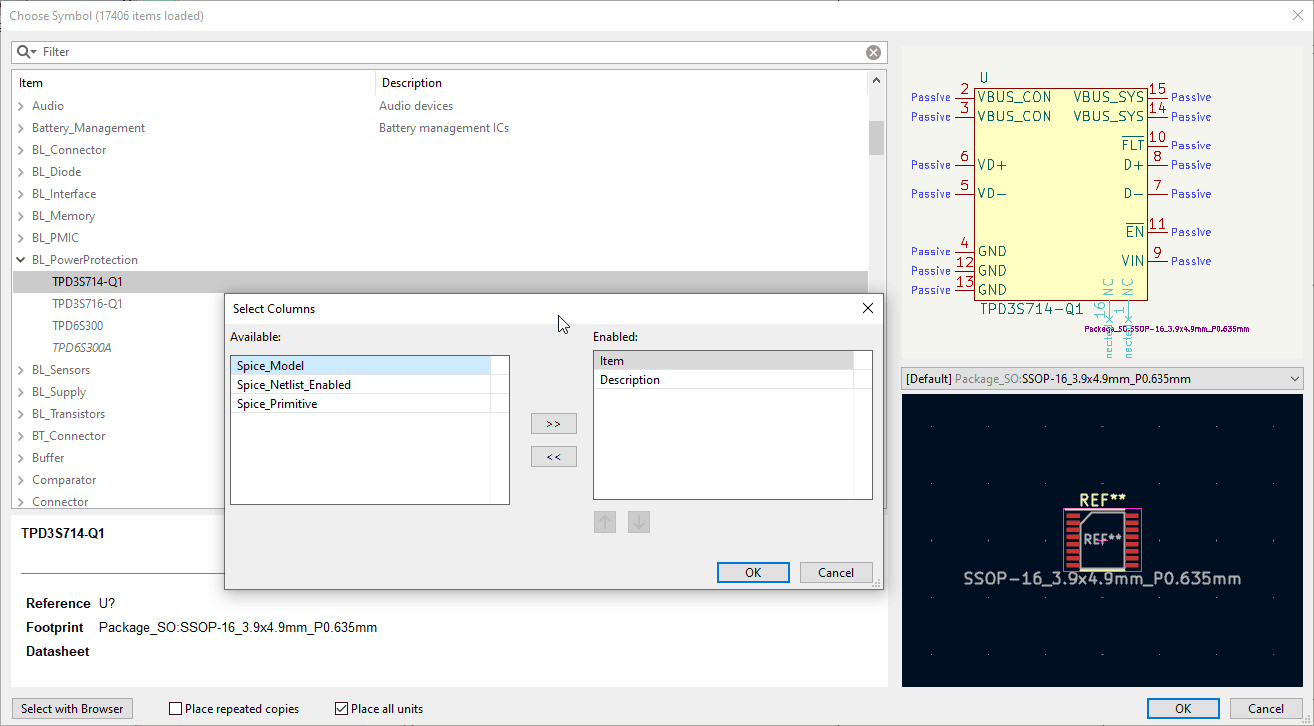Click the footprint preview thumbnail
The image size is (1314, 726).
[1102, 540]
